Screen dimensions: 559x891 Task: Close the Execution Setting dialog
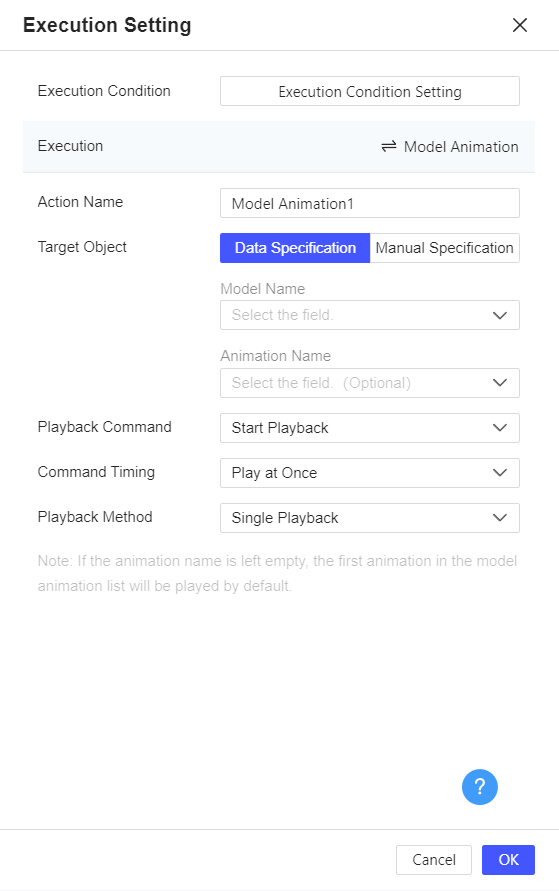click(519, 25)
